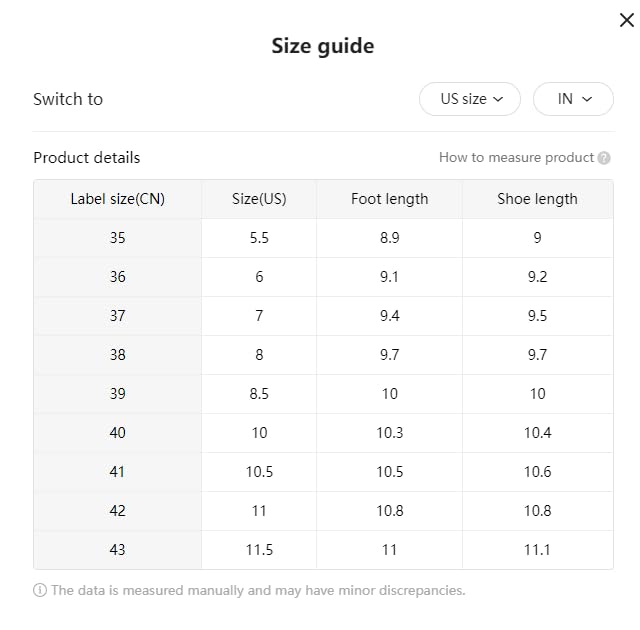This screenshot has height=630, width=640.
Task: Expand the IN unit dropdown
Action: tap(573, 99)
